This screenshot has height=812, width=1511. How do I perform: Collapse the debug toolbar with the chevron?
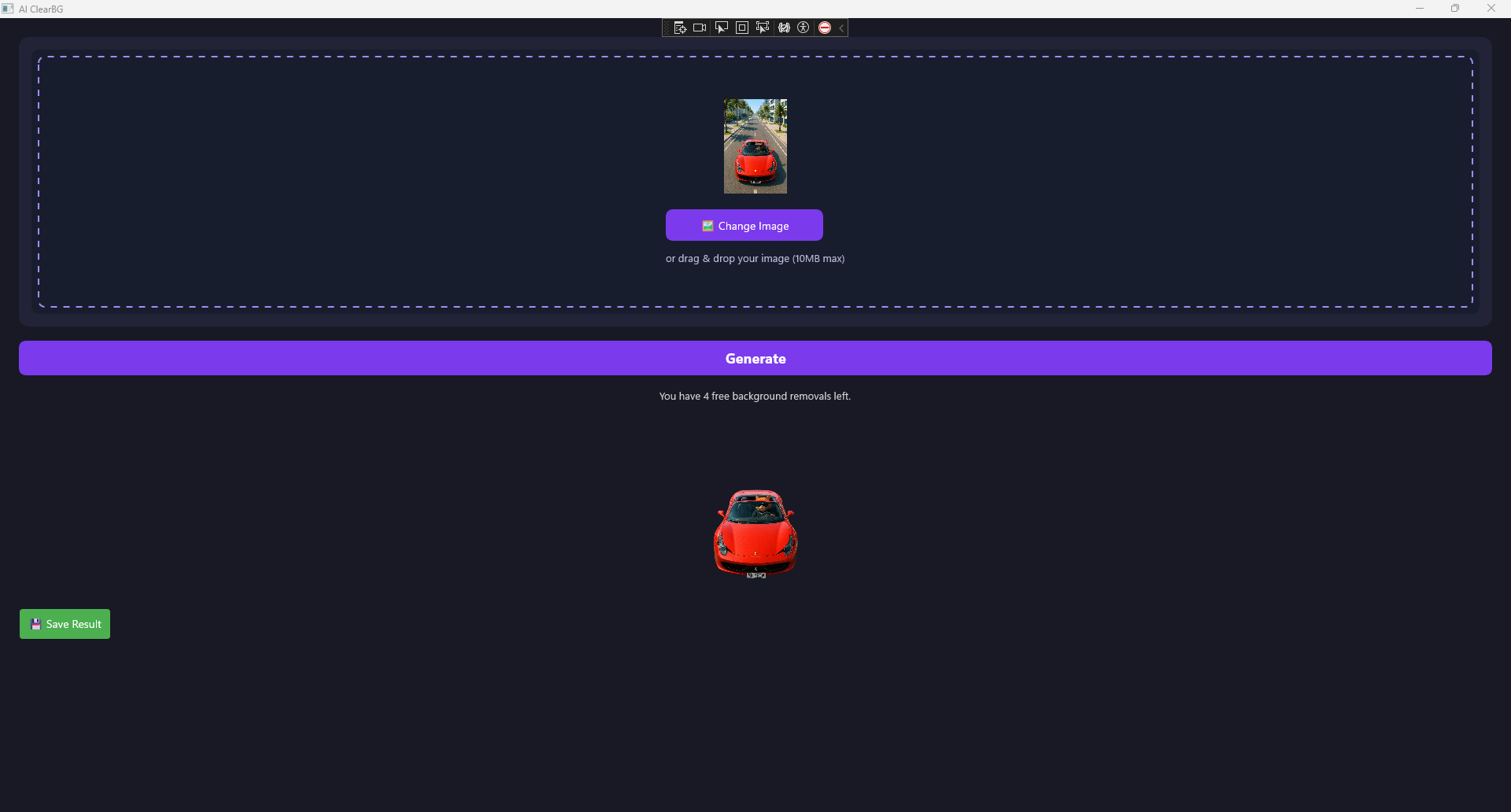841,28
